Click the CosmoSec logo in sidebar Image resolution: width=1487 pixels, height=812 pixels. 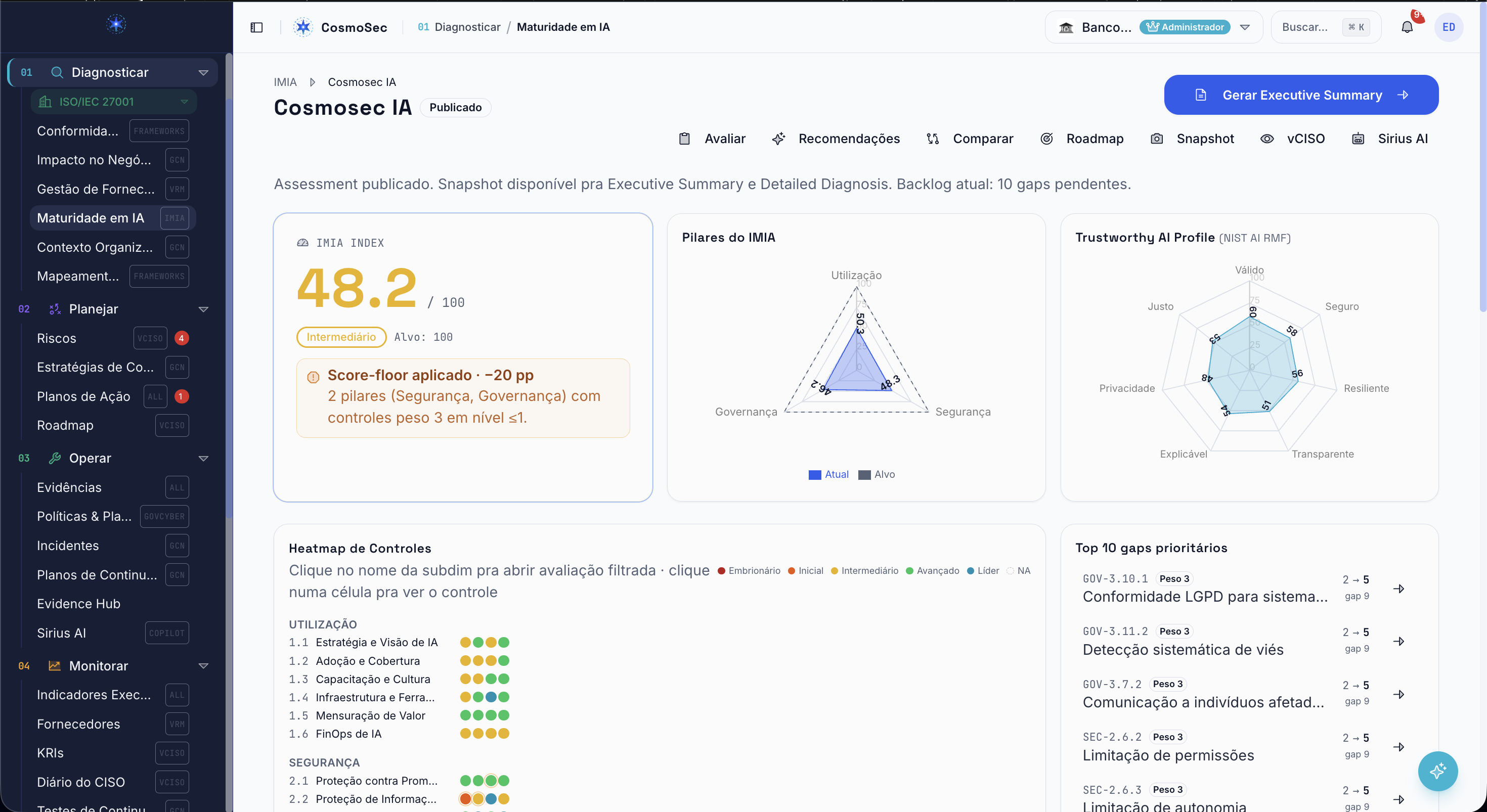pos(116,24)
